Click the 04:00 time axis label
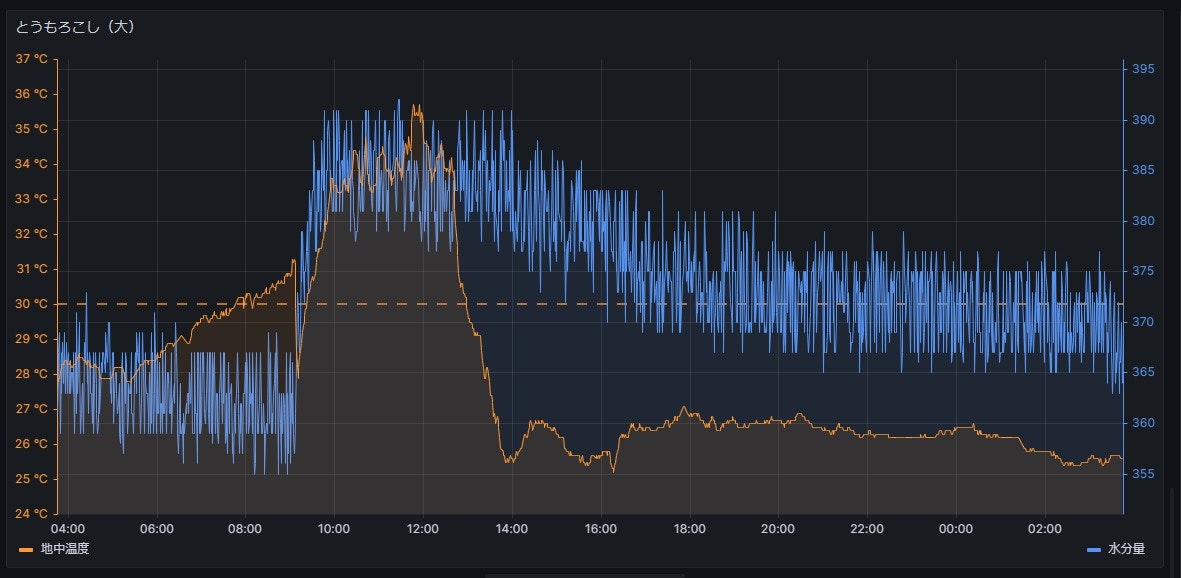 coord(67,529)
